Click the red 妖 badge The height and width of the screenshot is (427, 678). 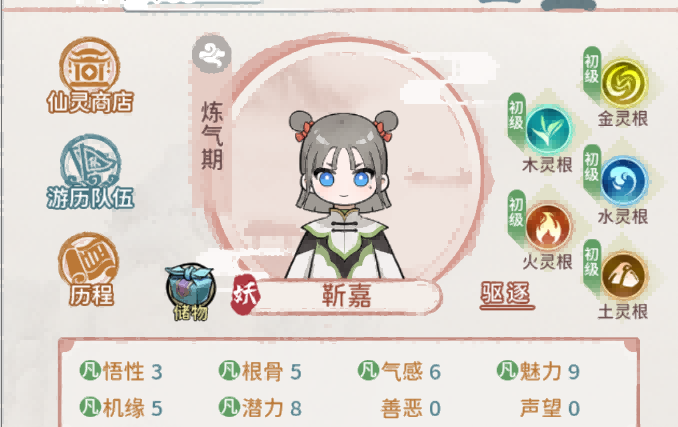point(245,295)
